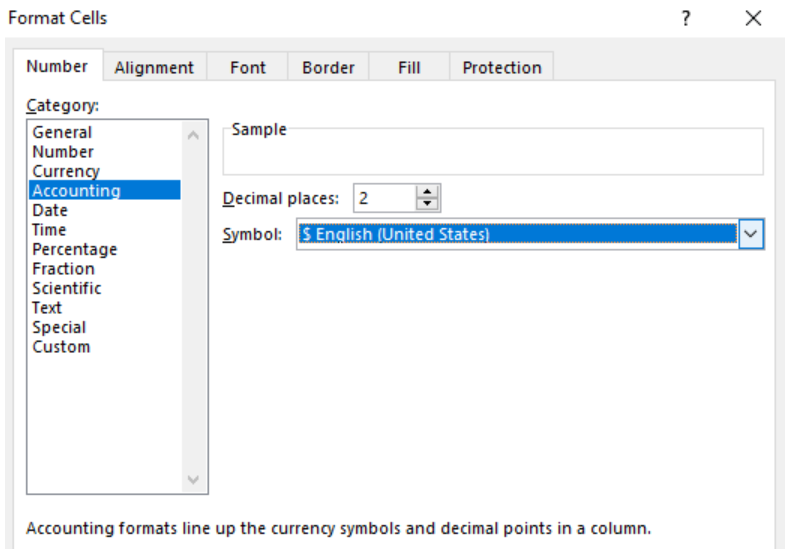Switch to the Alignment tab

[x=154, y=67]
